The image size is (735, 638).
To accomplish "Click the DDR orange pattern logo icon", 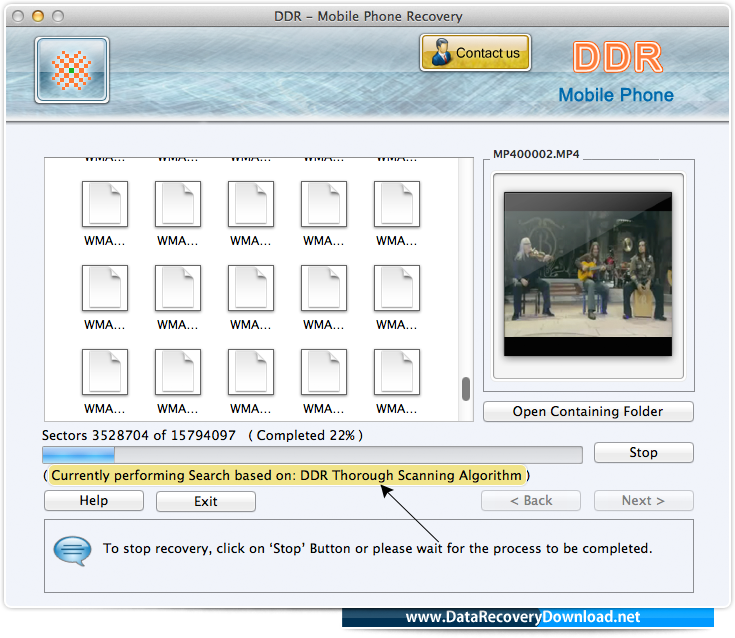I will pos(72,70).
